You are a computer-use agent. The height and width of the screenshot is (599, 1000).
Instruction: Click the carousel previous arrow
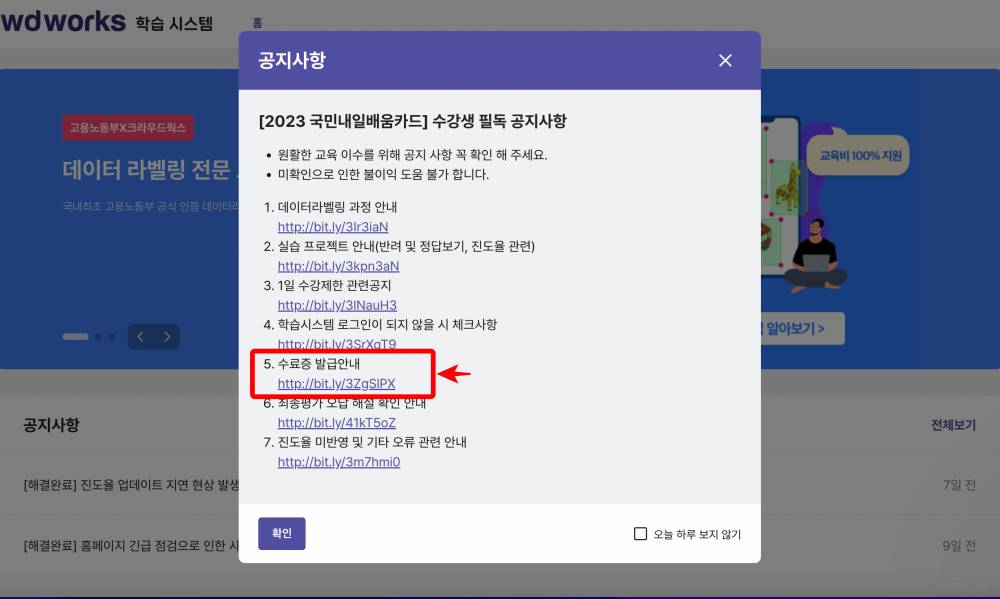[x=140, y=337]
